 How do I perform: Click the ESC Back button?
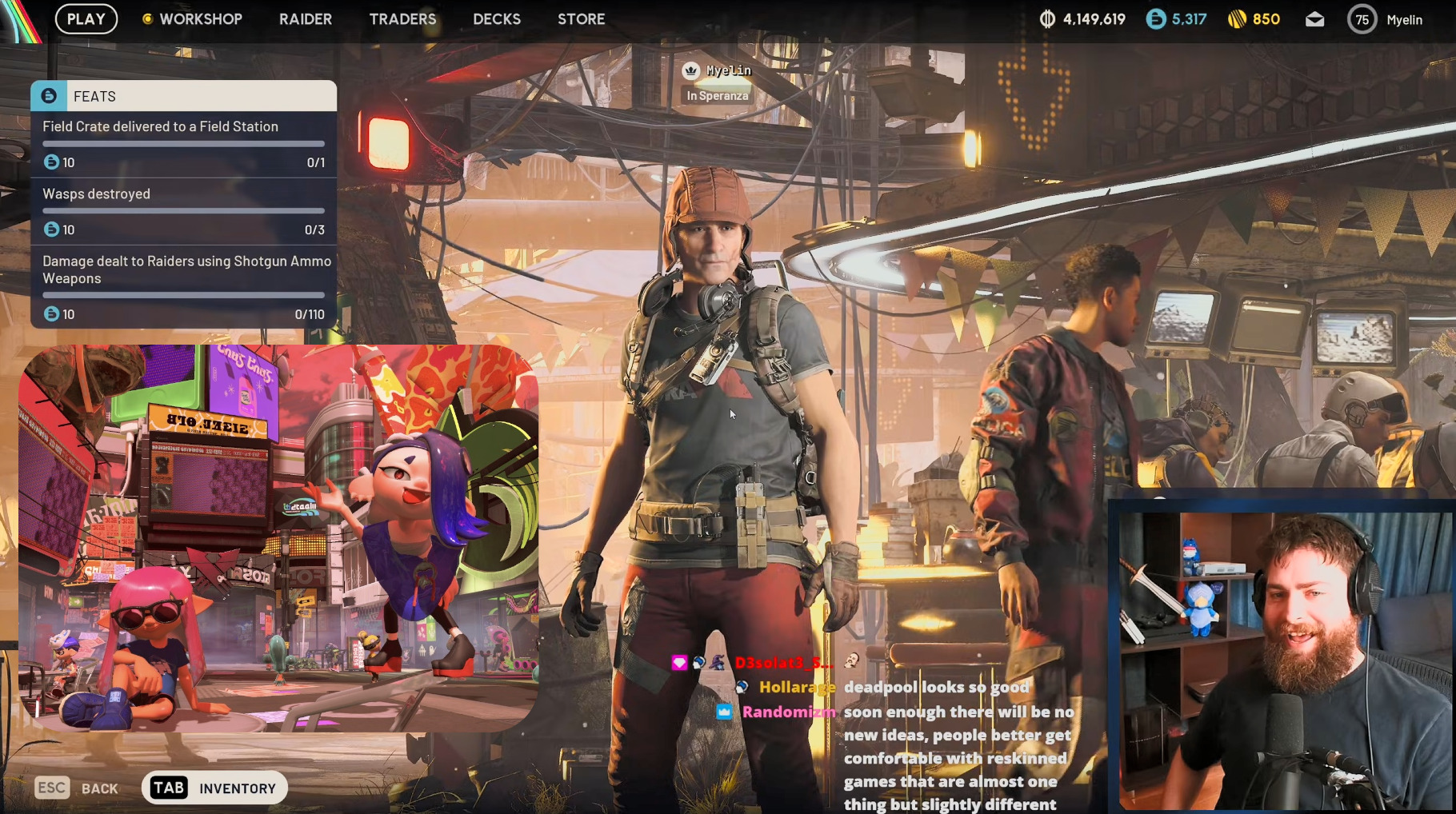(77, 788)
